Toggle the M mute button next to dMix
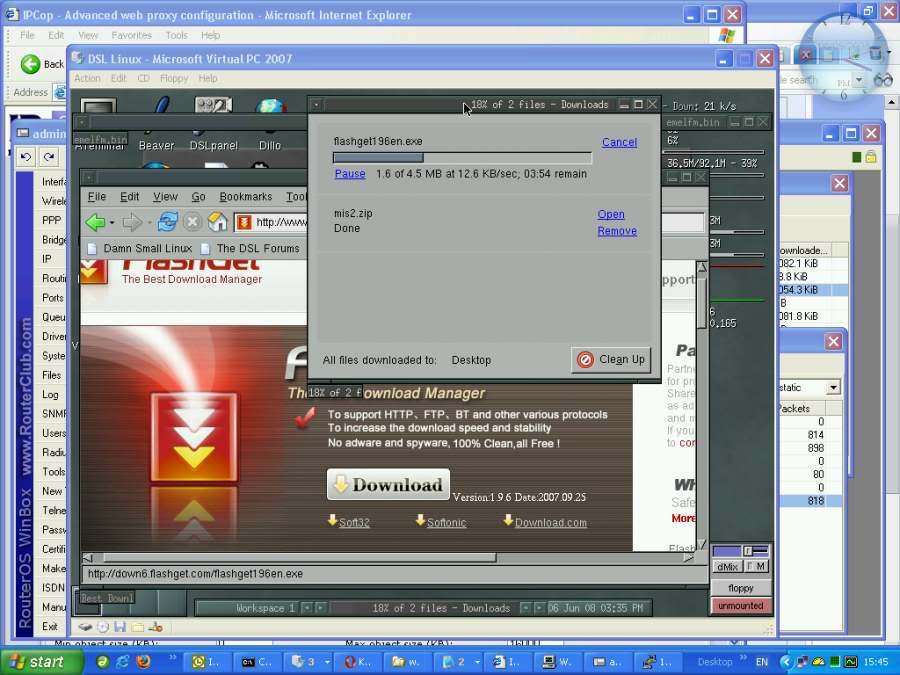 point(761,567)
